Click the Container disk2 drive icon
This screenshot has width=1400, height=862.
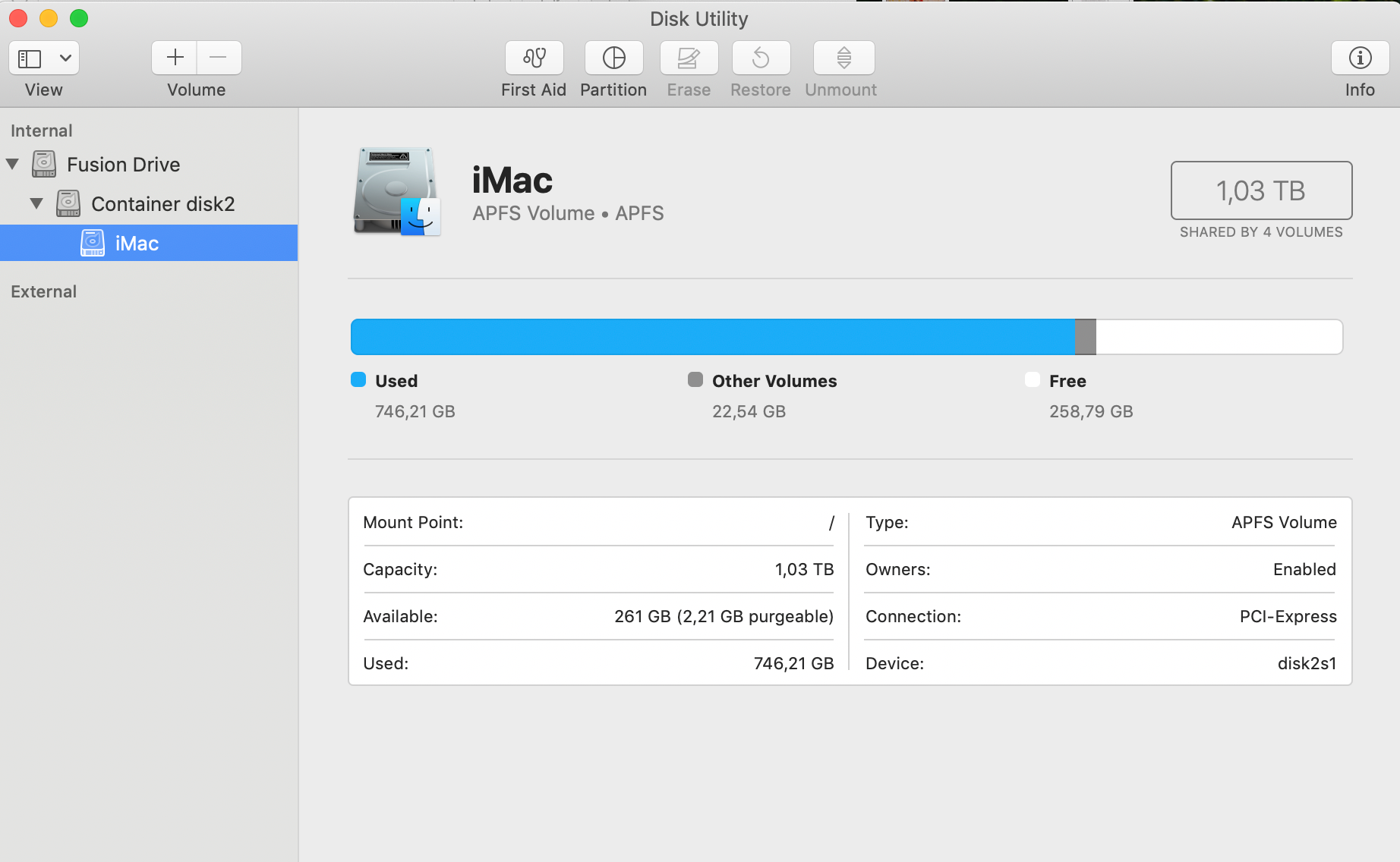point(68,203)
